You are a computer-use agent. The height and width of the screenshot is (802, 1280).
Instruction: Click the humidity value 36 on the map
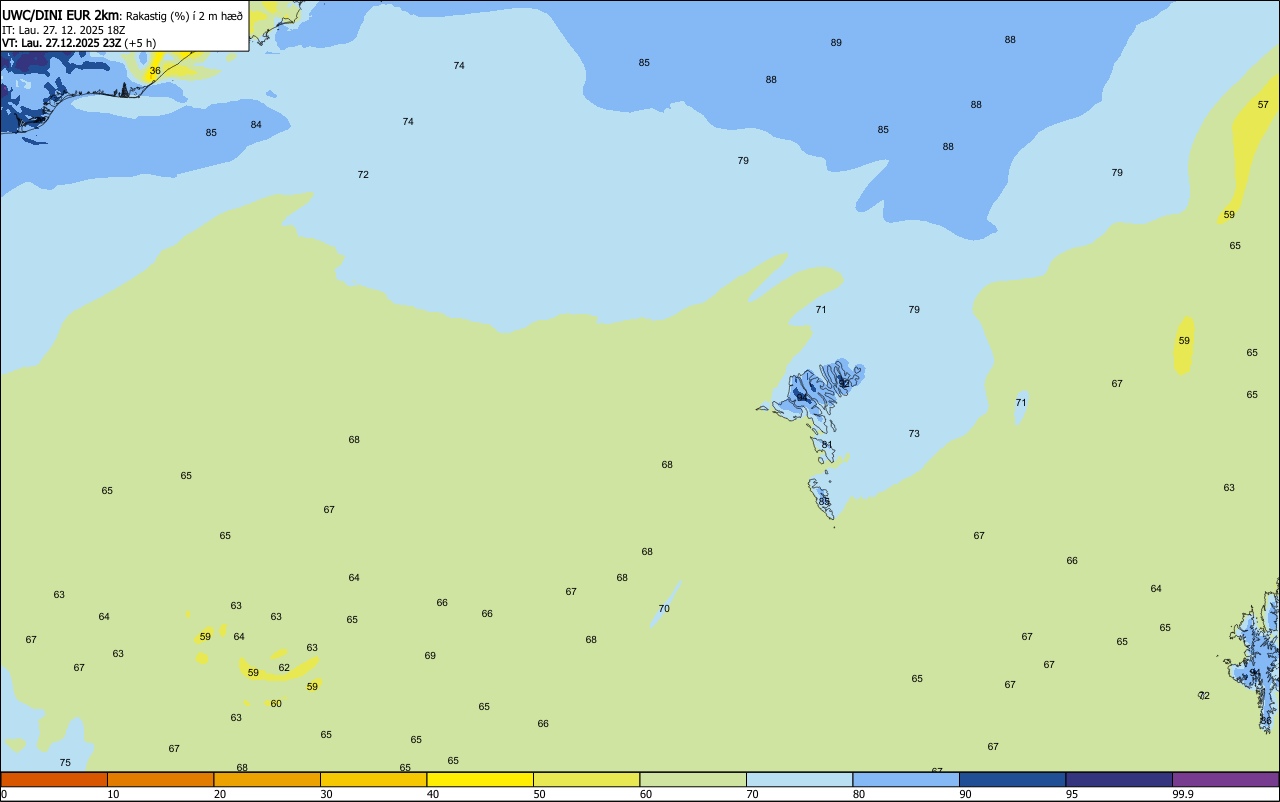[155, 71]
